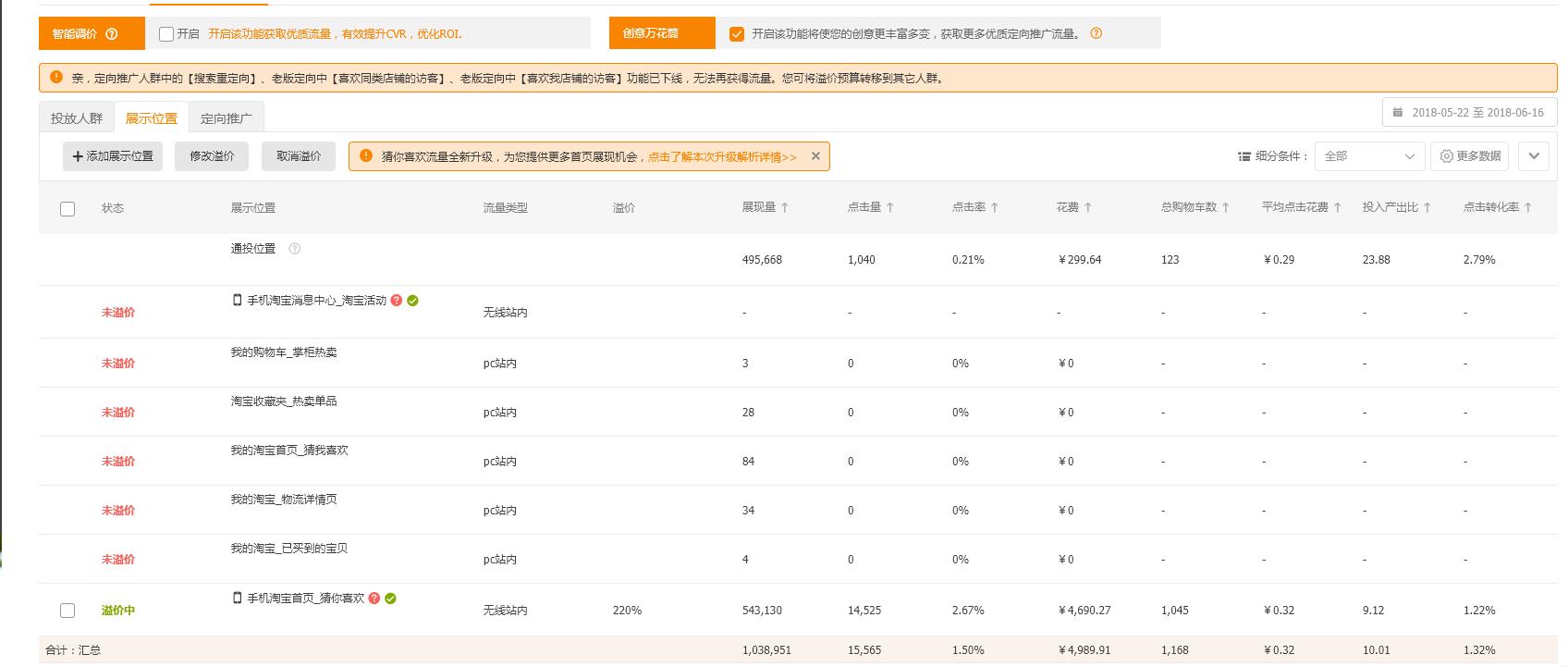Image resolution: width=1568 pixels, height=667 pixels.
Task: Click 495,668 impressions value in 通投位置 row
Action: pyautogui.click(x=762, y=260)
